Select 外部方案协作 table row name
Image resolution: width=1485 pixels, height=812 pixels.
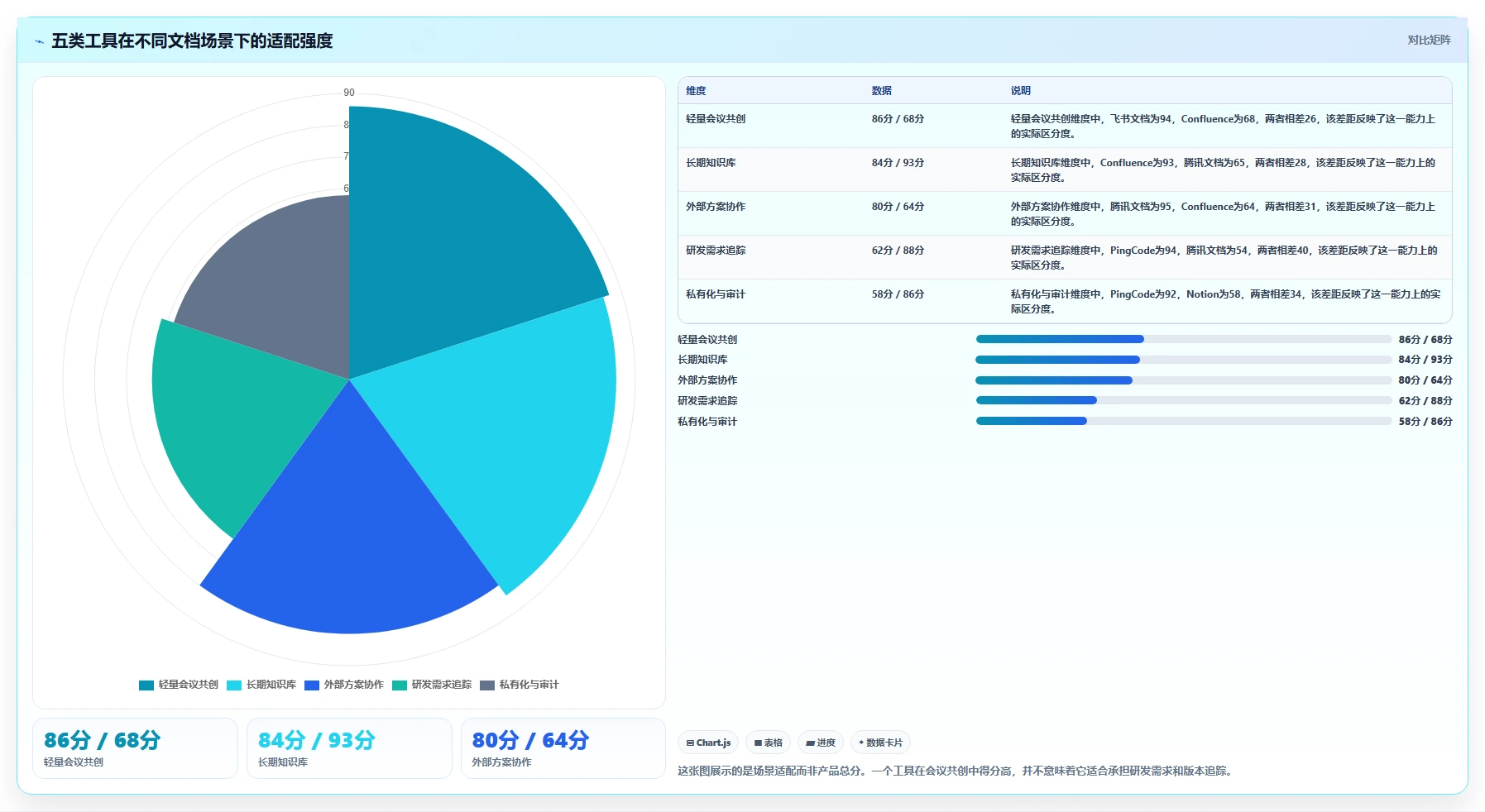tap(716, 207)
